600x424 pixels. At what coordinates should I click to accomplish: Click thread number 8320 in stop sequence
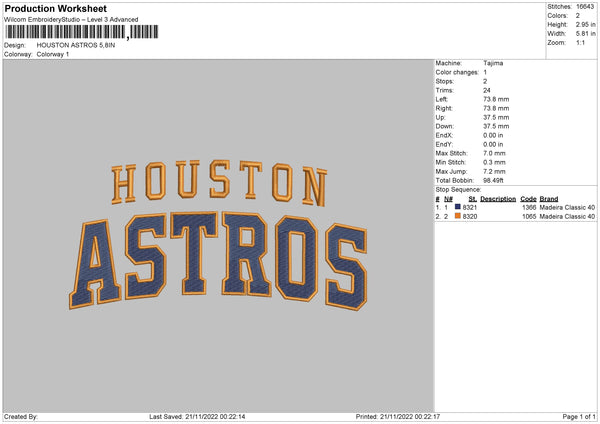(x=470, y=217)
